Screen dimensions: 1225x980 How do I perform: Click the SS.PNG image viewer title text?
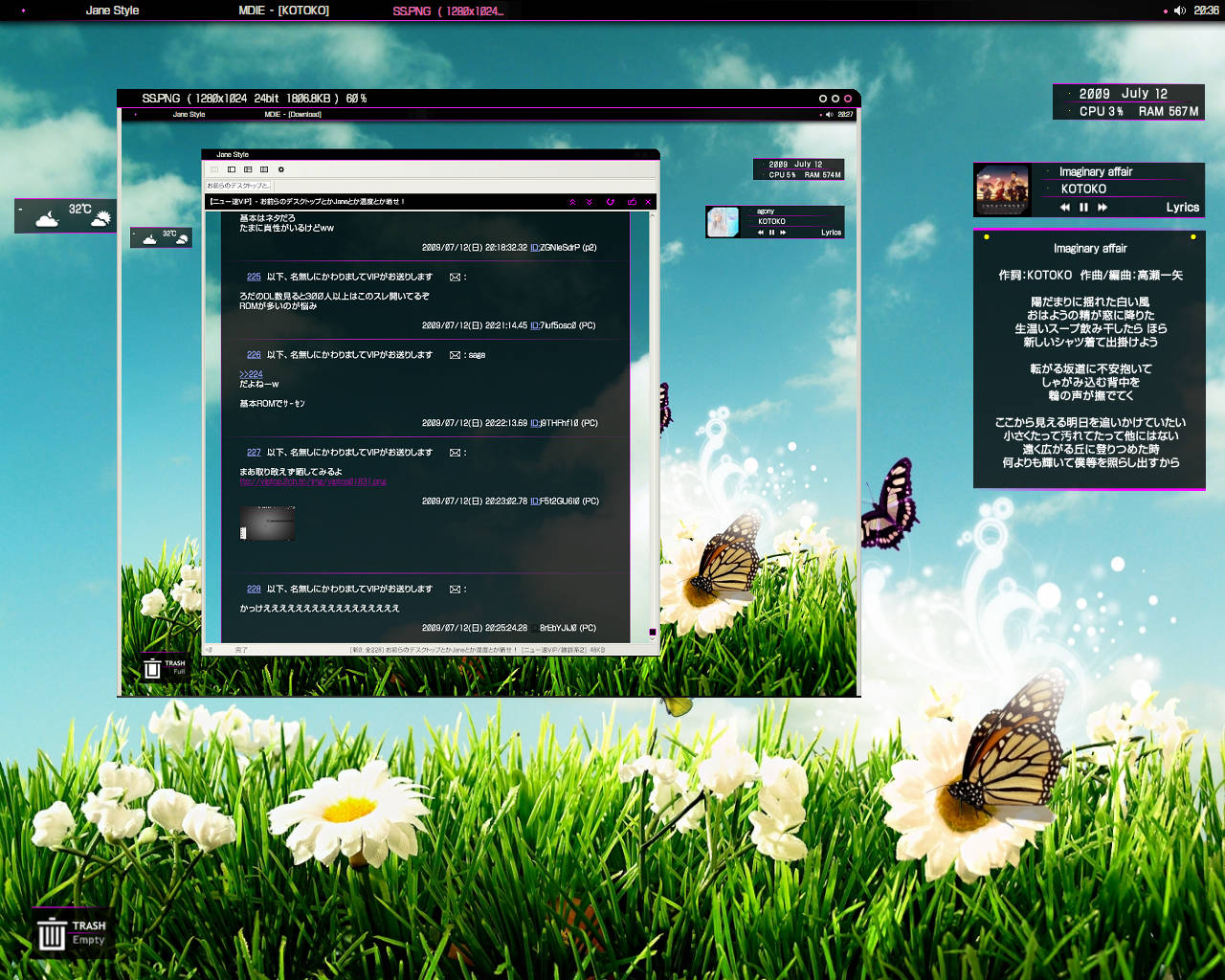click(x=254, y=98)
